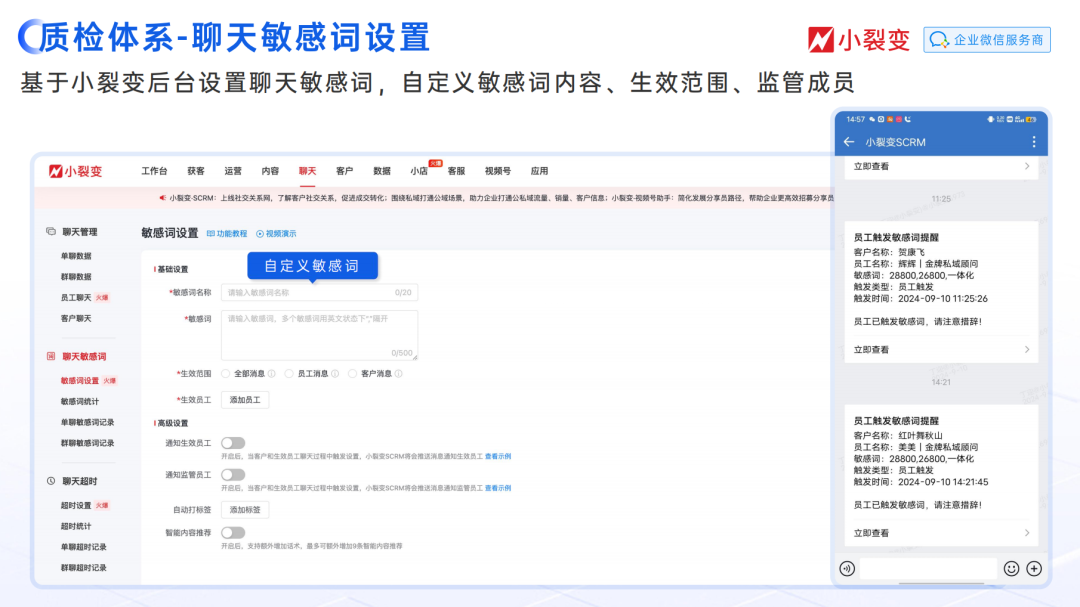Open the 功能教程 tutorial icon link
The image size is (1080, 607).
[209, 232]
